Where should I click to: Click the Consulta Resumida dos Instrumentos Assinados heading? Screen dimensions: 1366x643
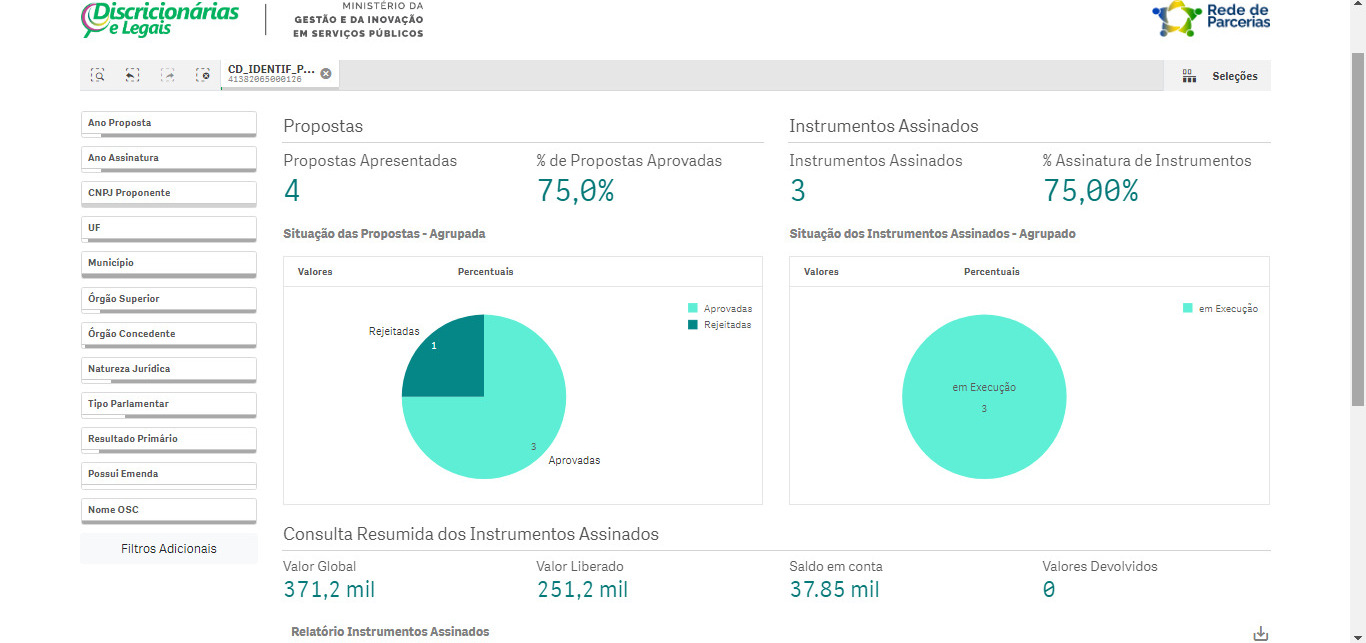pos(471,534)
